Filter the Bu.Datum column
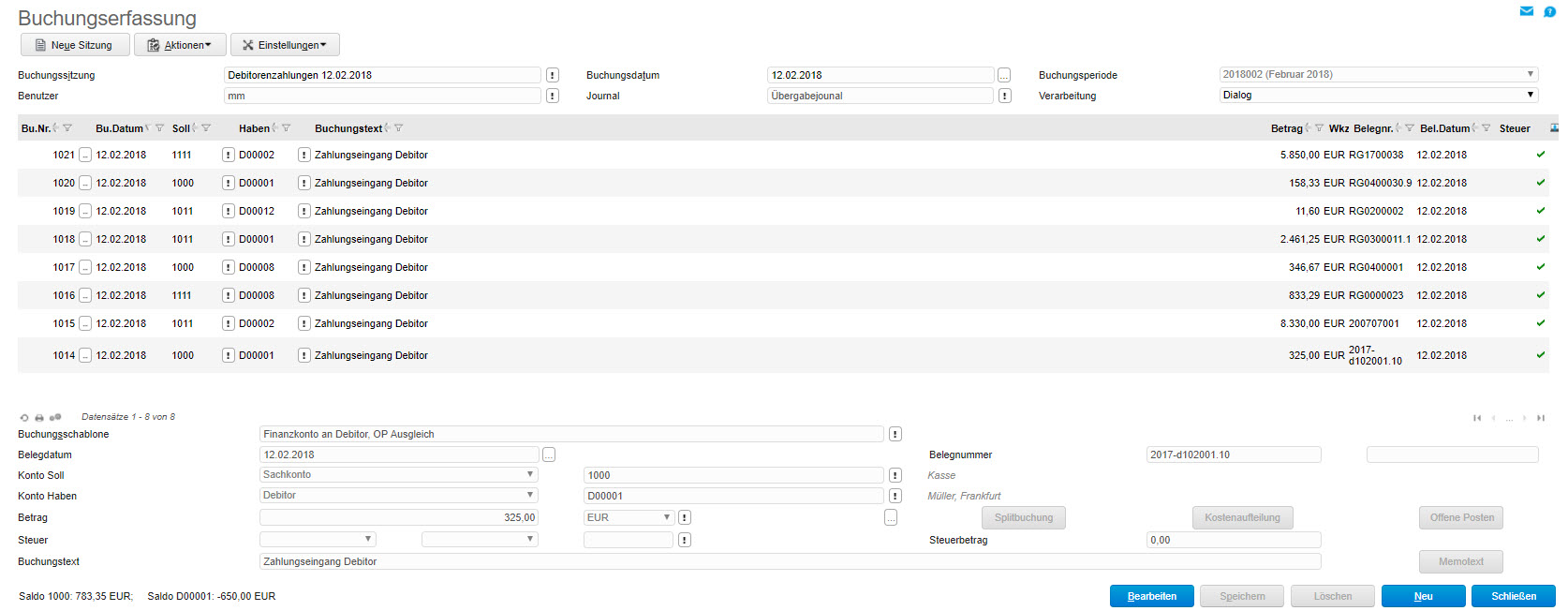 [159, 128]
